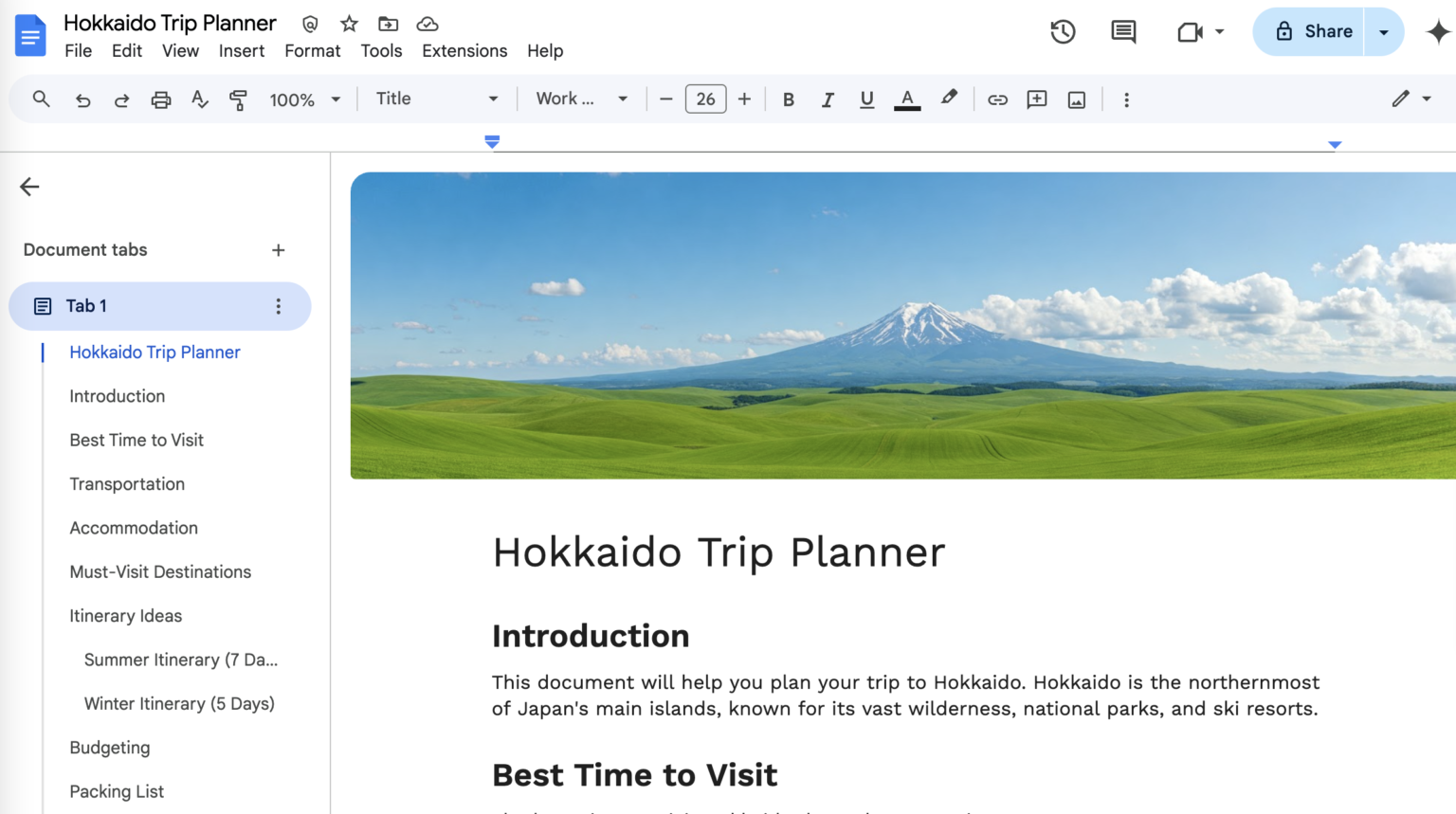Select the Paint format tool
The height and width of the screenshot is (814, 1456).
[238, 99]
